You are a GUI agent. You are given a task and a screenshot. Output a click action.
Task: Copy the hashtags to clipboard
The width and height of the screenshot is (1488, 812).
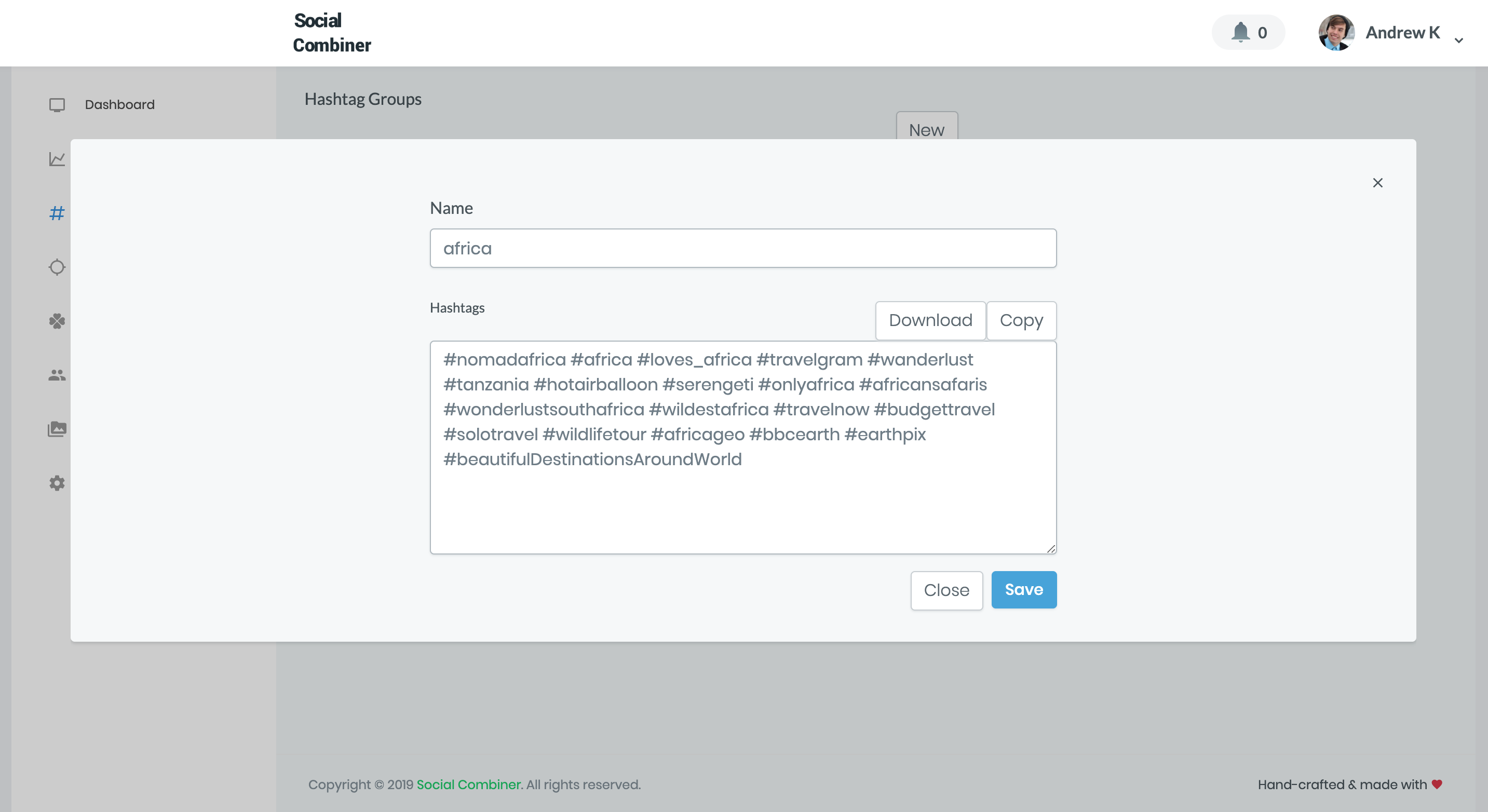(1021, 320)
